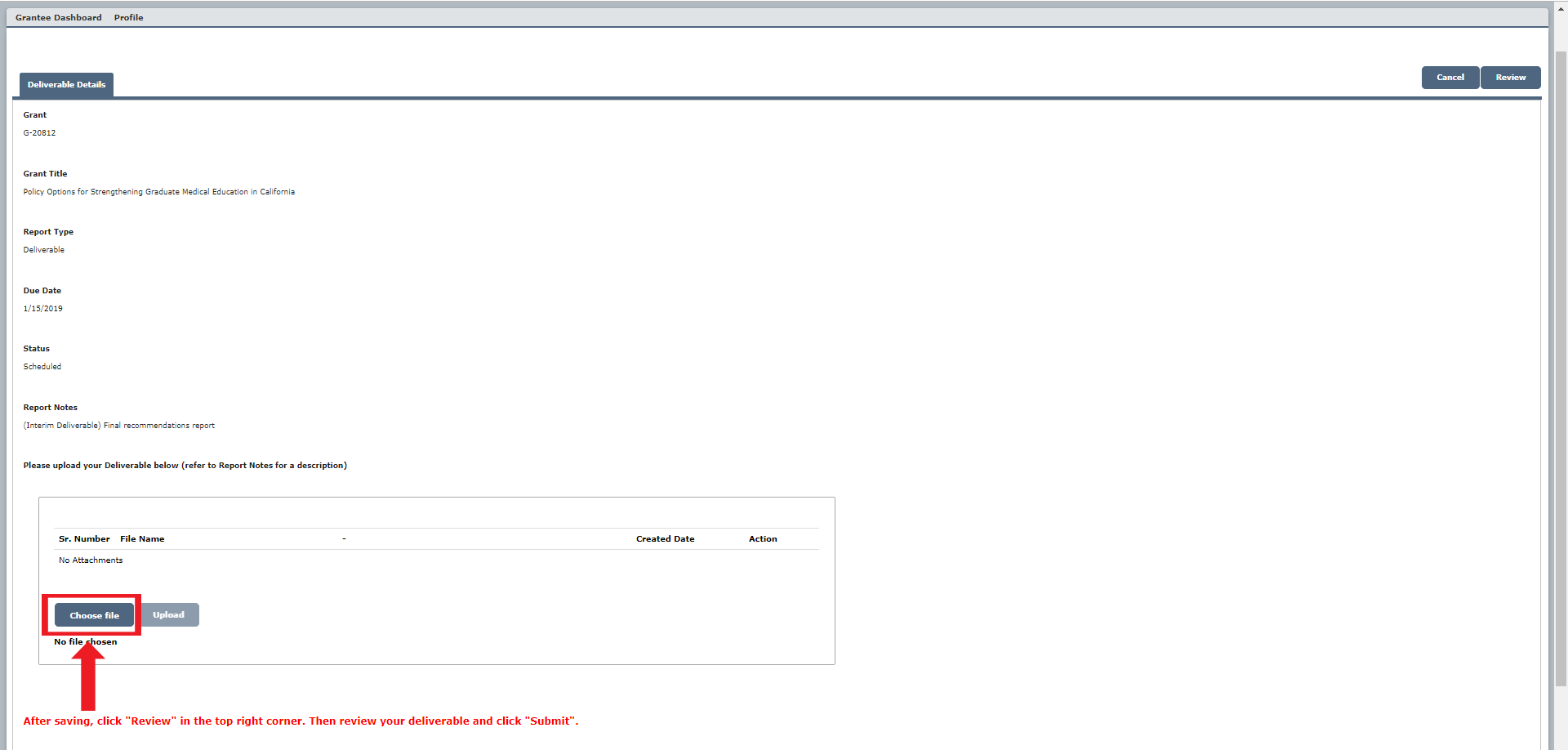Open the Profile menu item
The width and height of the screenshot is (1568, 750).
tap(128, 17)
